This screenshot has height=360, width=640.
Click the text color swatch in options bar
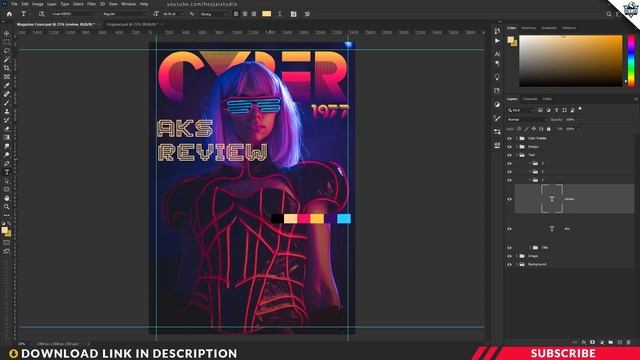coord(267,14)
